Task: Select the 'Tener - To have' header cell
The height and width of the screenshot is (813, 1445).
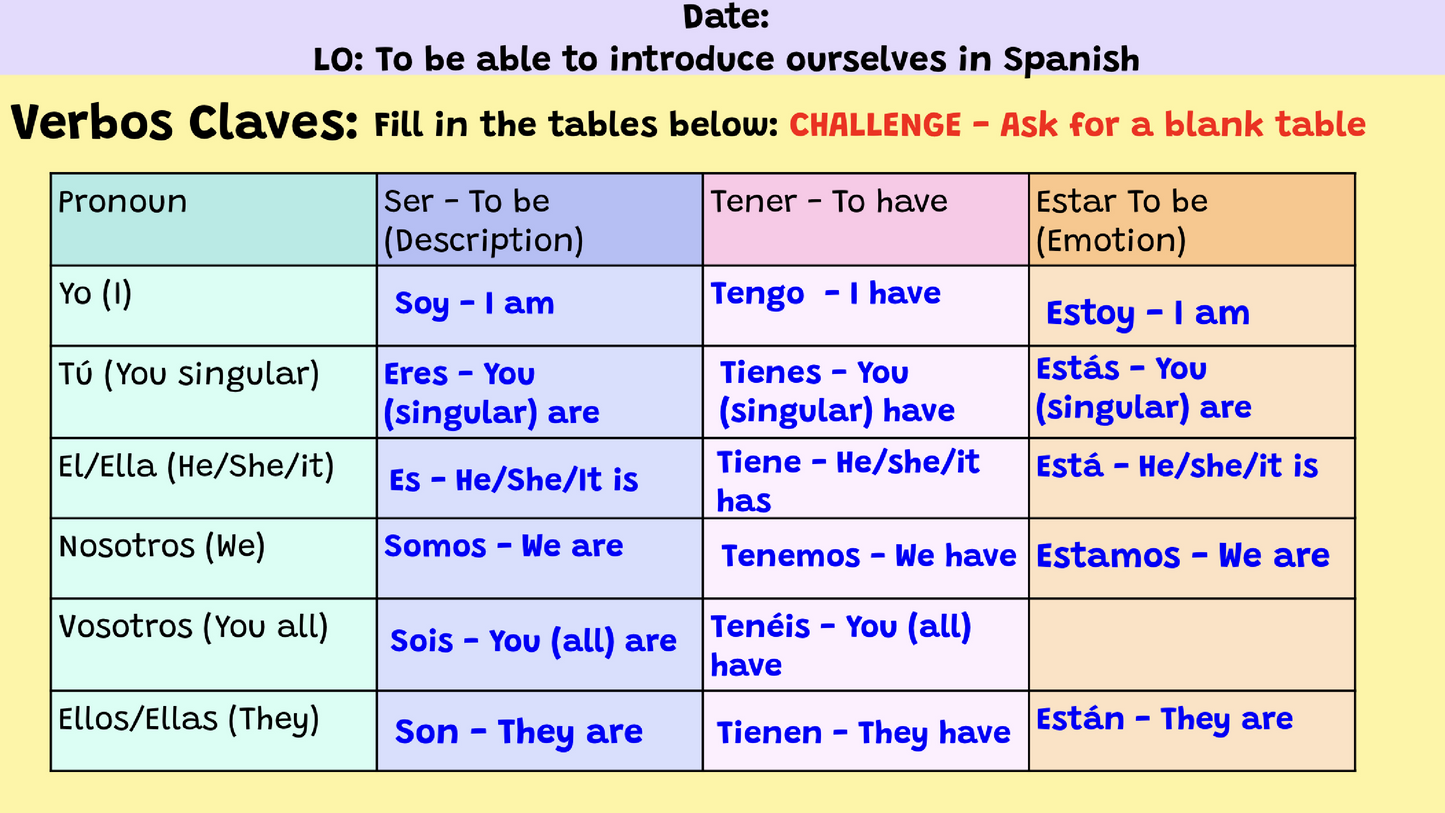Action: 866,219
